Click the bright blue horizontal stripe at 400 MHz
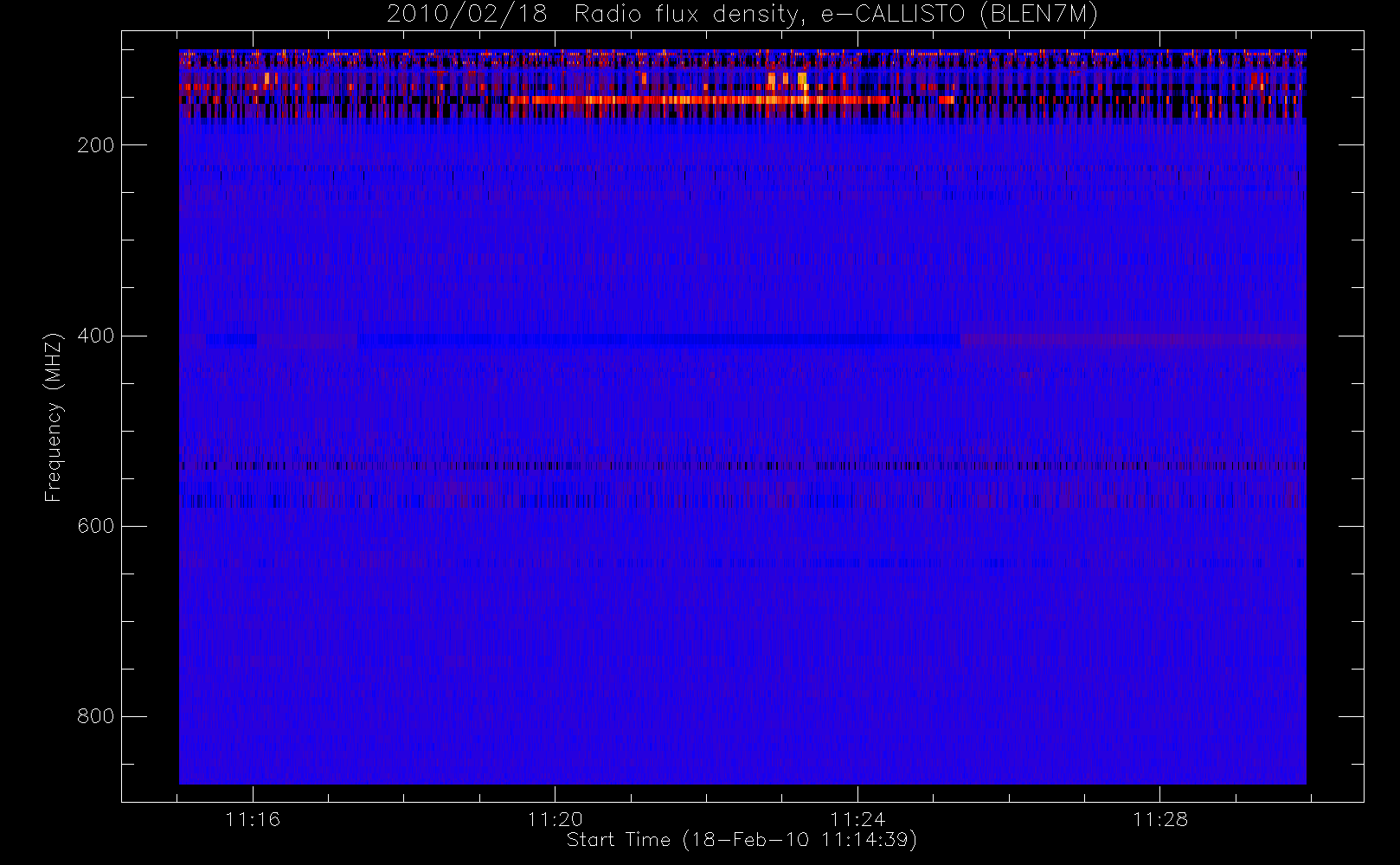 (659, 340)
